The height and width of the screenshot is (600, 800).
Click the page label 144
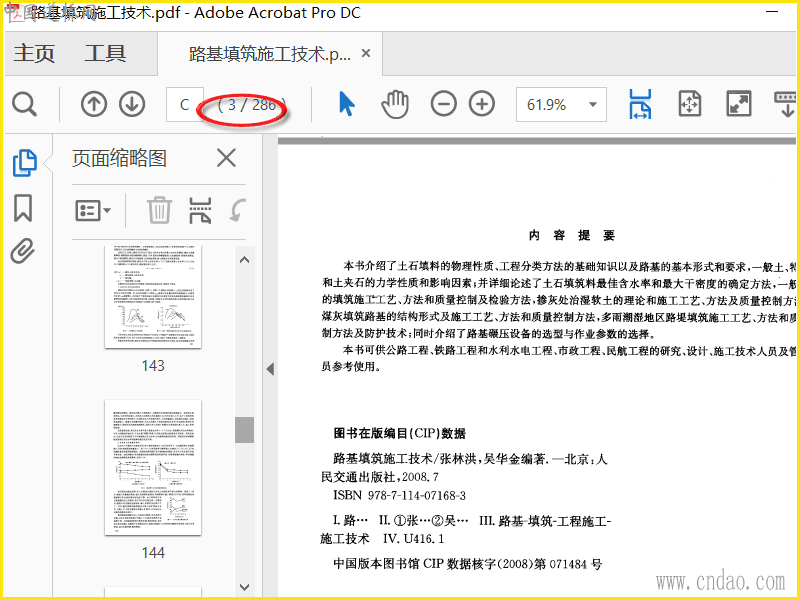coord(153,552)
